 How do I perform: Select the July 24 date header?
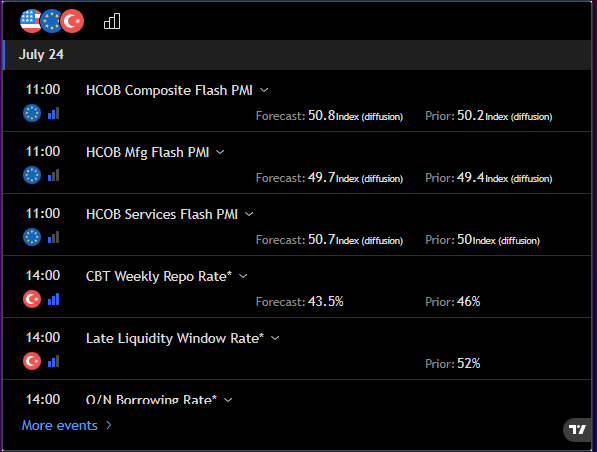(x=297, y=55)
